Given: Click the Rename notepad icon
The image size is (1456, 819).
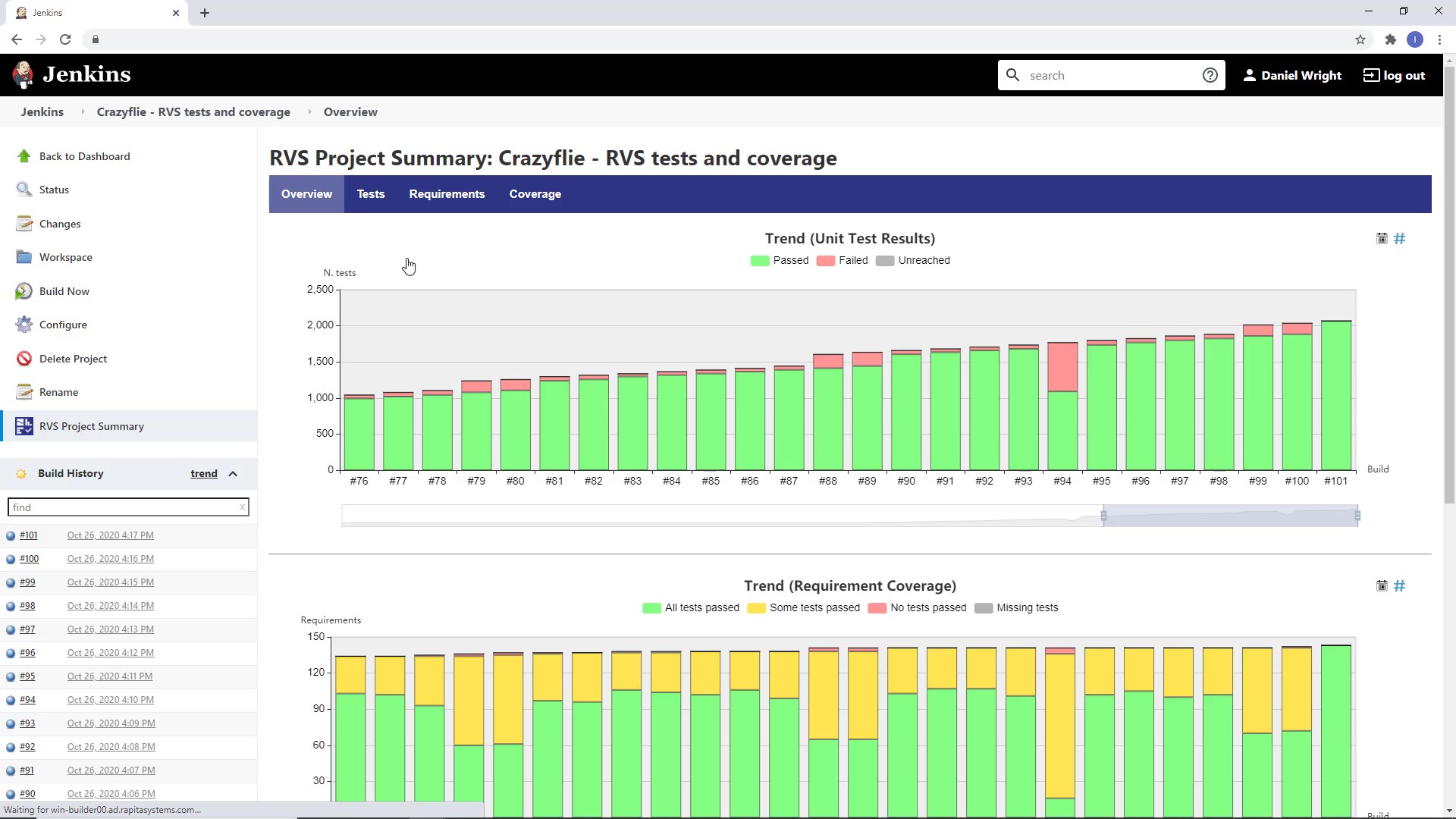Looking at the screenshot, I should pos(24,392).
